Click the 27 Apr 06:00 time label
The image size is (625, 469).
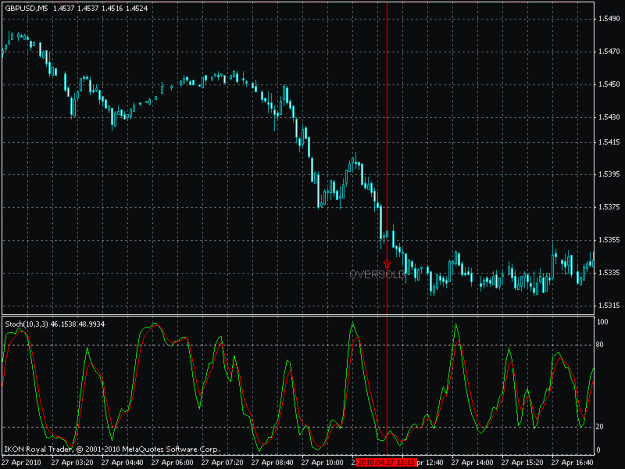(x=172, y=463)
